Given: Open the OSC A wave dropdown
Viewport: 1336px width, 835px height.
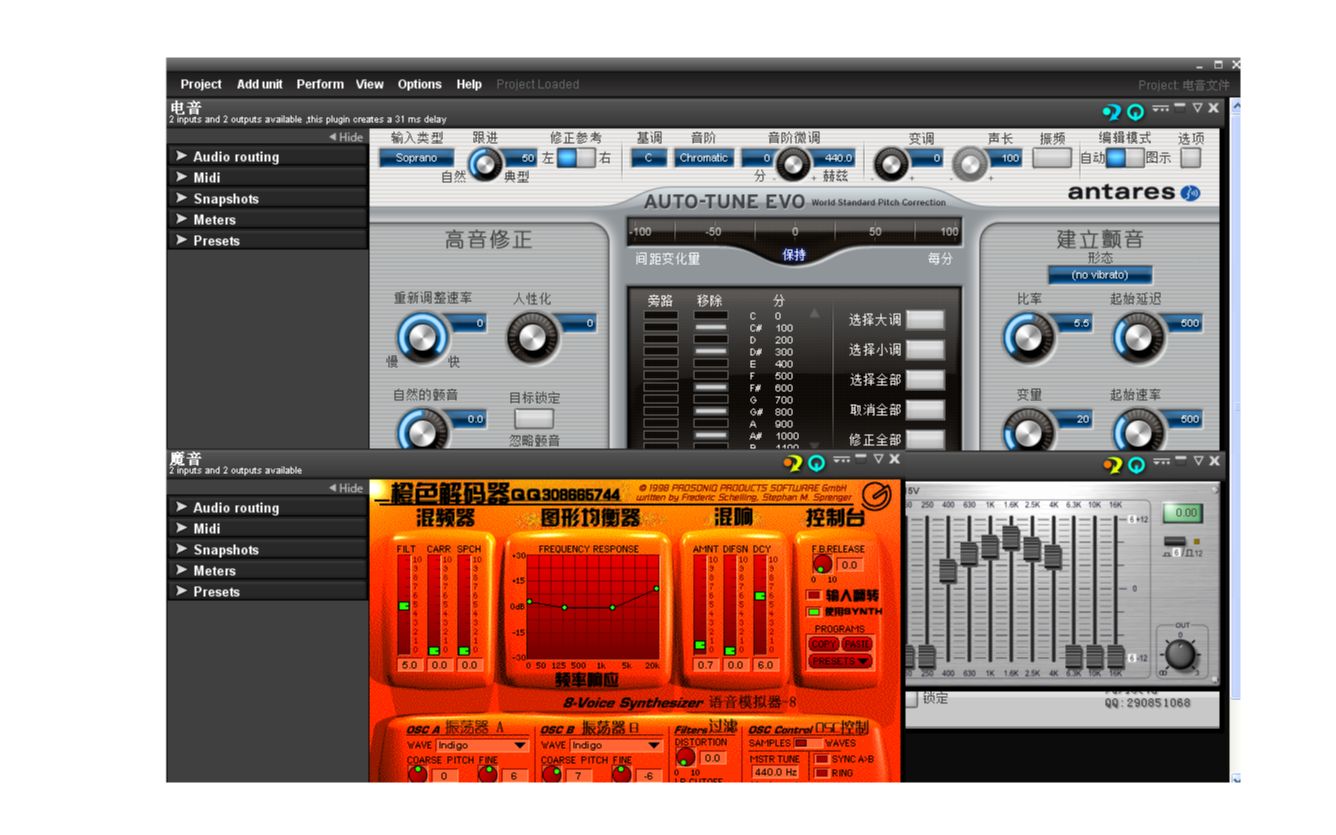Looking at the screenshot, I should point(482,746).
